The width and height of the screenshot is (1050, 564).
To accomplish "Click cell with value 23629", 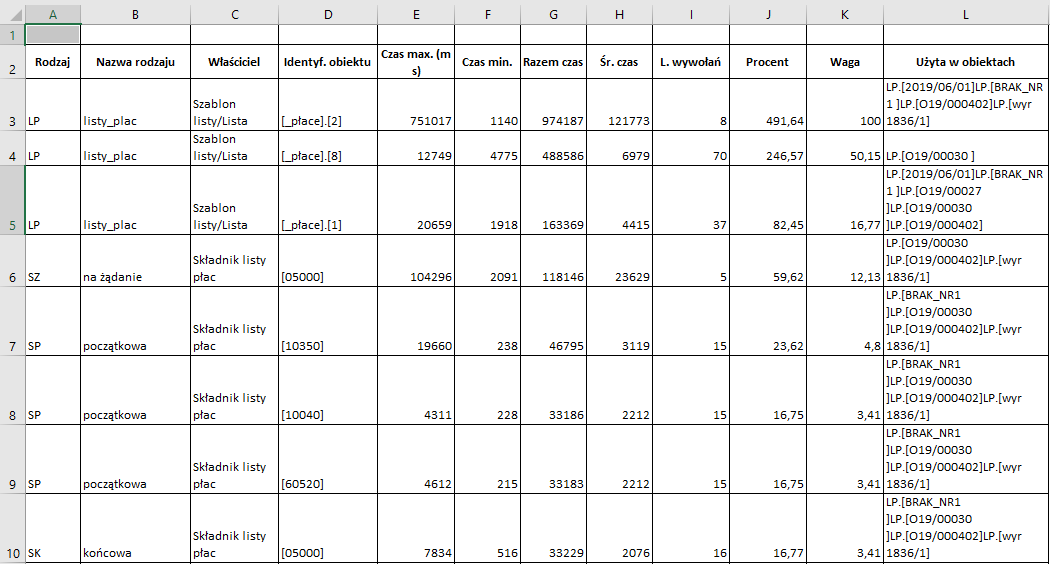I will point(619,261).
